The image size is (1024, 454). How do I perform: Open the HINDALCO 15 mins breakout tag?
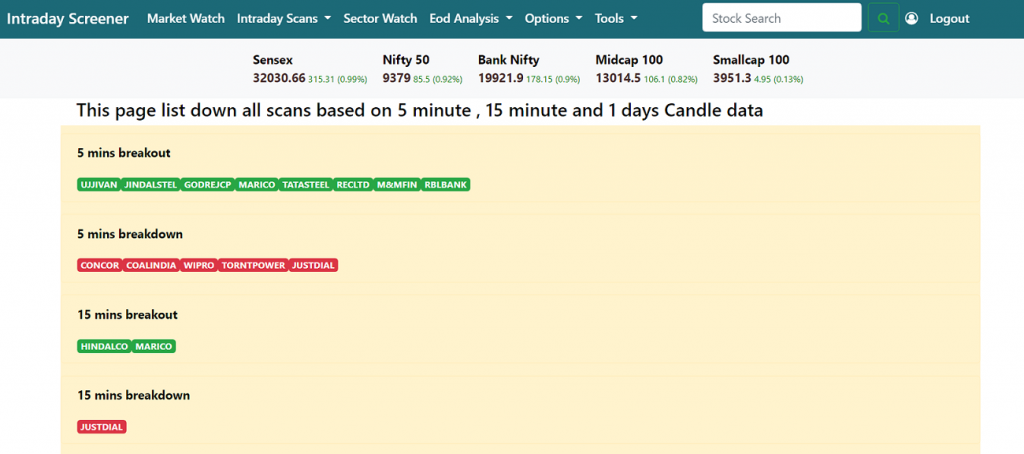click(x=104, y=346)
